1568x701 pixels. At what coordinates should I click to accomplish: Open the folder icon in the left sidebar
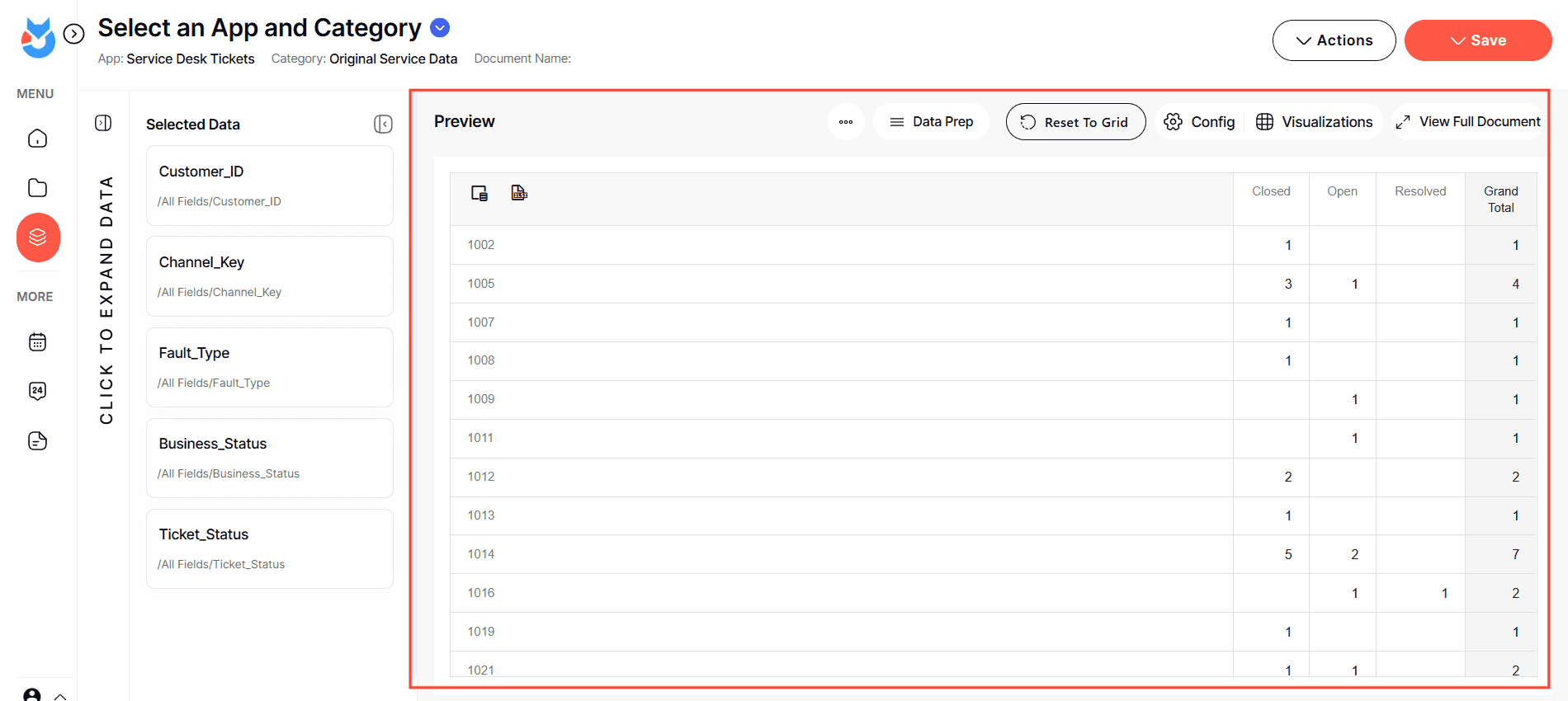(37, 188)
